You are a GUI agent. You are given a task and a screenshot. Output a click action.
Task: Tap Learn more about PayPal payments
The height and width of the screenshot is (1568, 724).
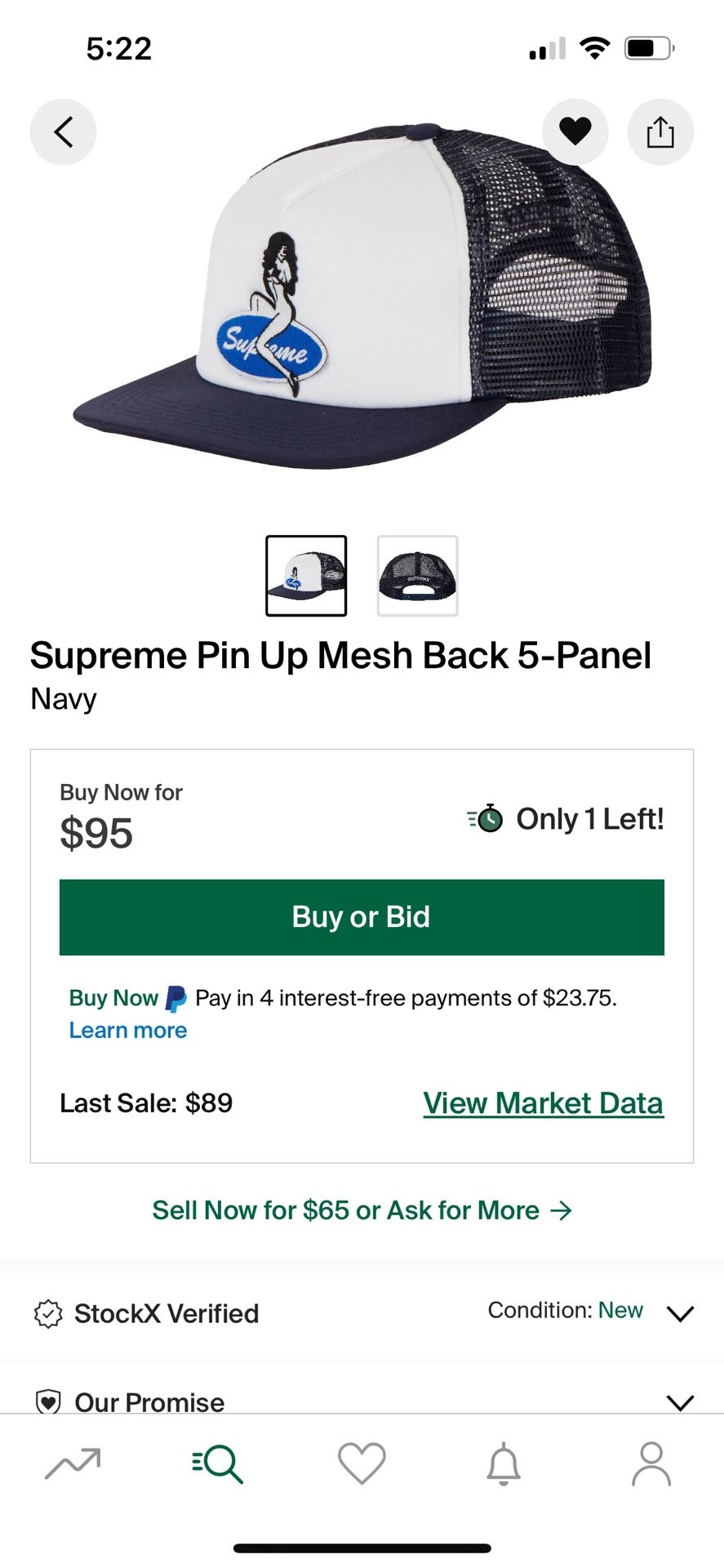(127, 1030)
